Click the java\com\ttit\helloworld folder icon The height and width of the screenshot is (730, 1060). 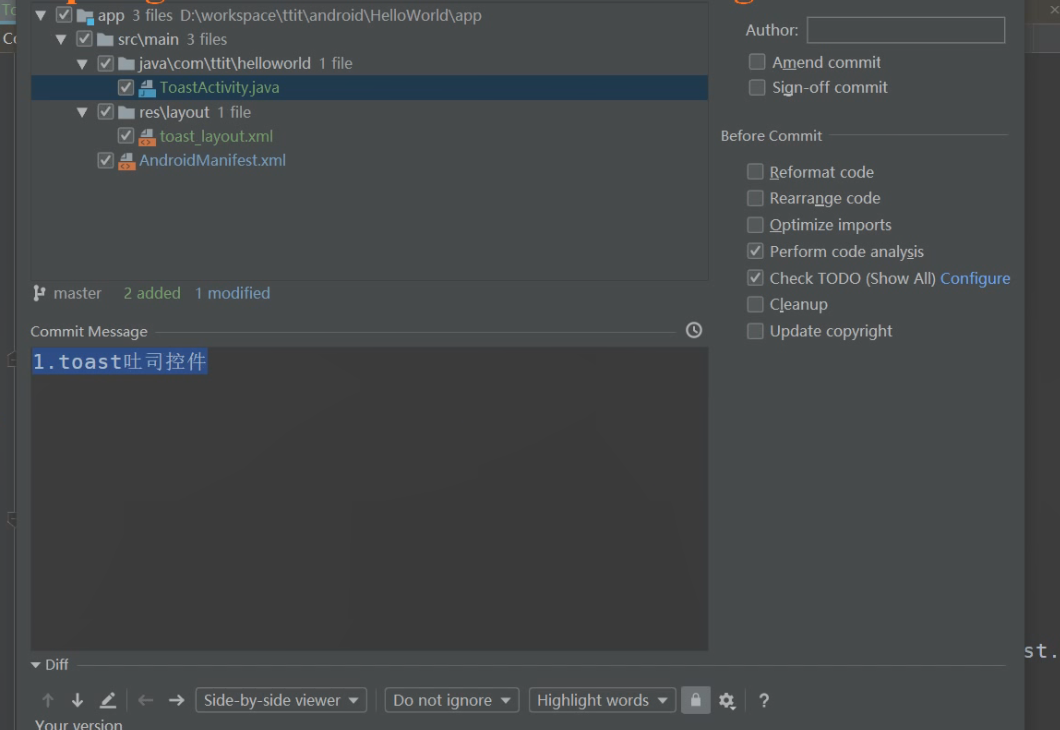click(x=126, y=64)
